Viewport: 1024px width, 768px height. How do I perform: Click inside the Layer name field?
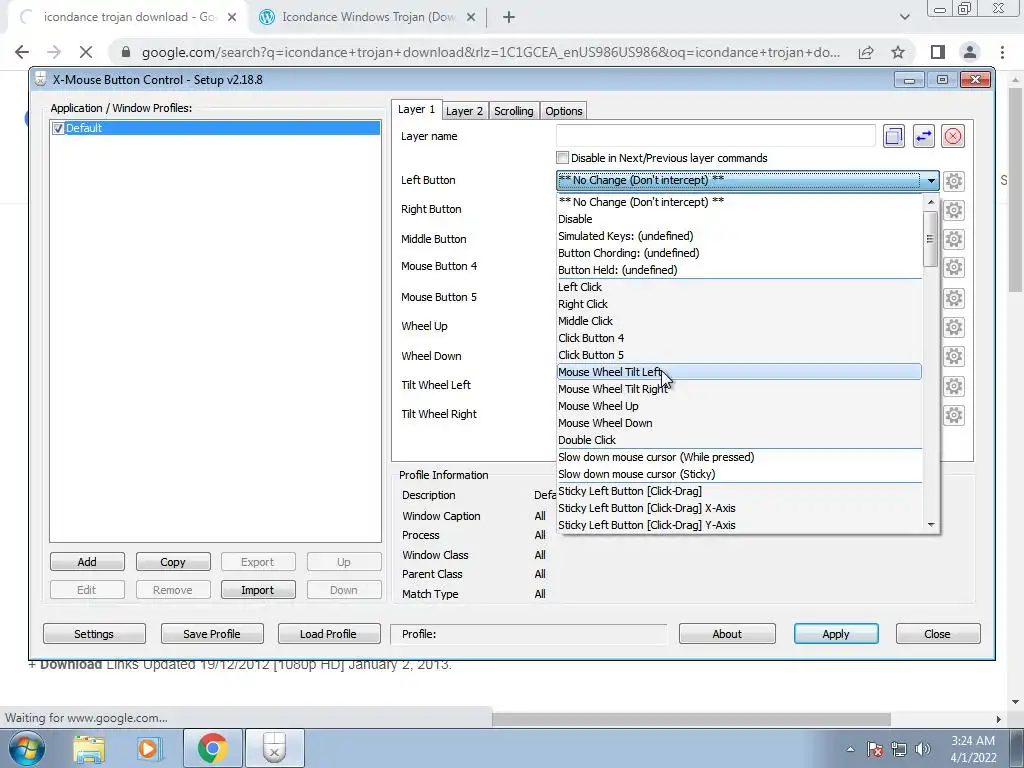tap(716, 136)
